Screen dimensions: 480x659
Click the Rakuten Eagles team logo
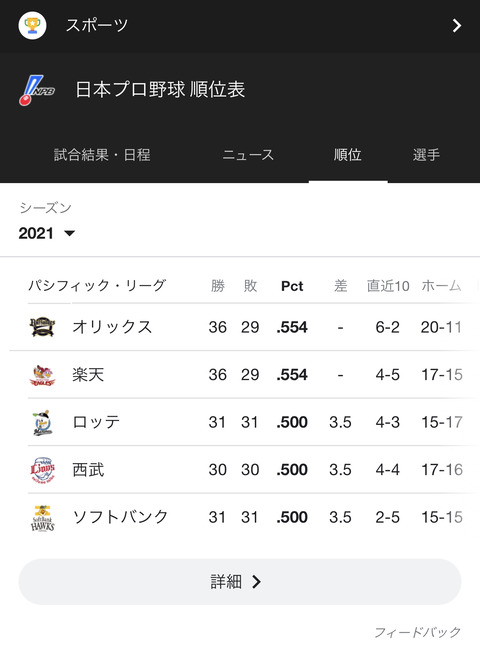tap(42, 375)
